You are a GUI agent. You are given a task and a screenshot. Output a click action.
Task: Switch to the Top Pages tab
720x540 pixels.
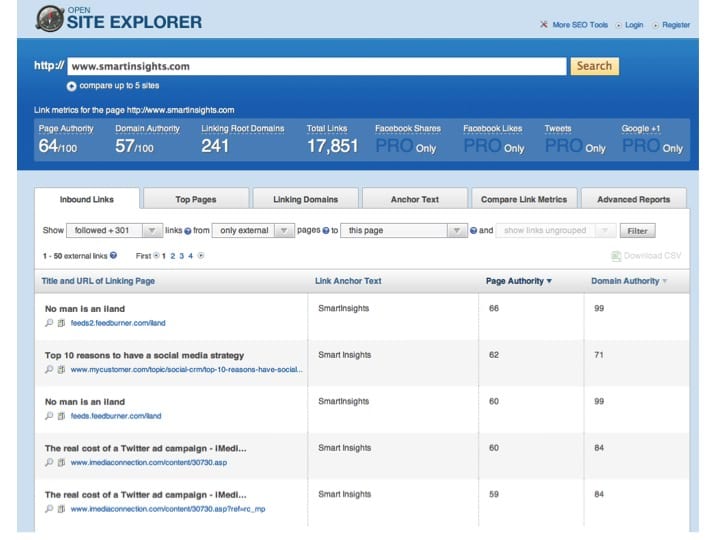tap(196, 199)
